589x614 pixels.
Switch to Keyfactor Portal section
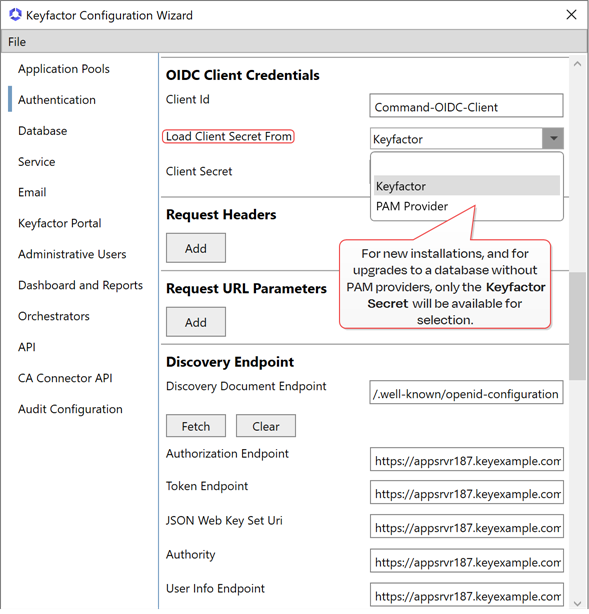60,223
